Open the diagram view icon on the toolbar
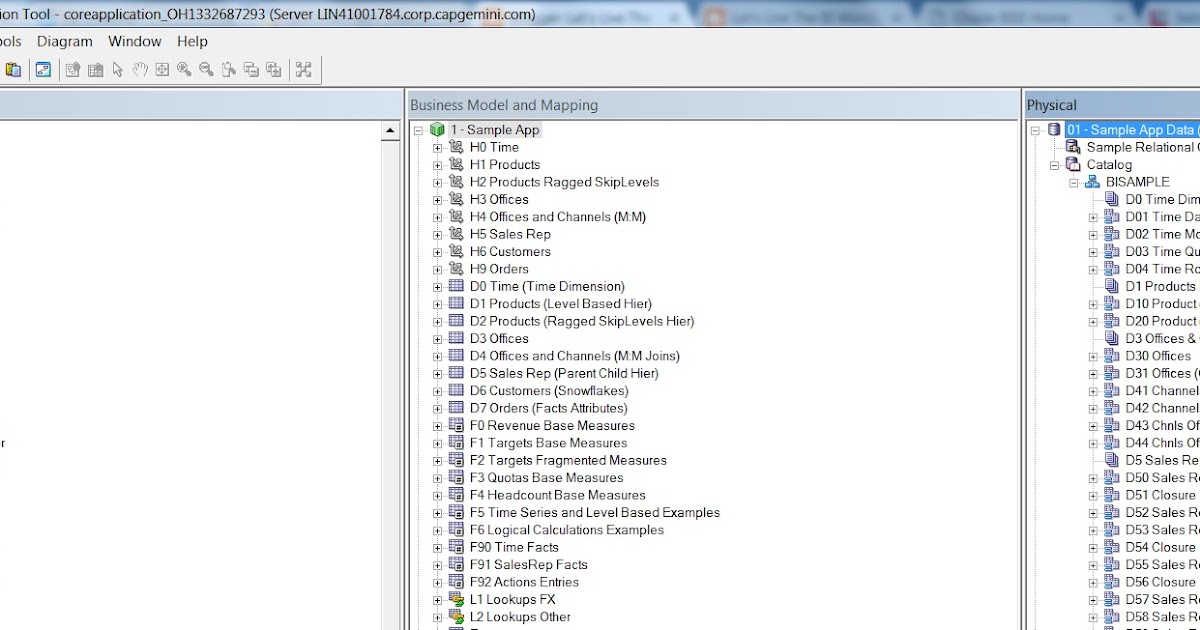Viewport: 1200px width, 630px height. [41, 69]
